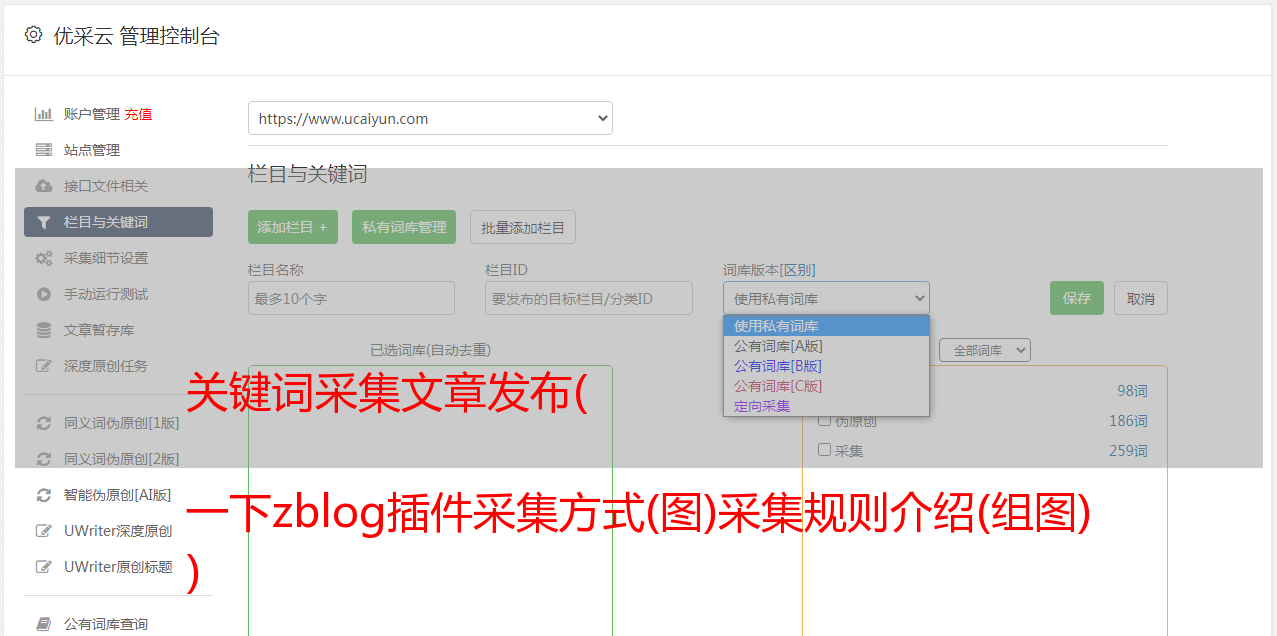The image size is (1277, 636).
Task: Select 使用私有词库 option in the list
Action: (x=826, y=326)
